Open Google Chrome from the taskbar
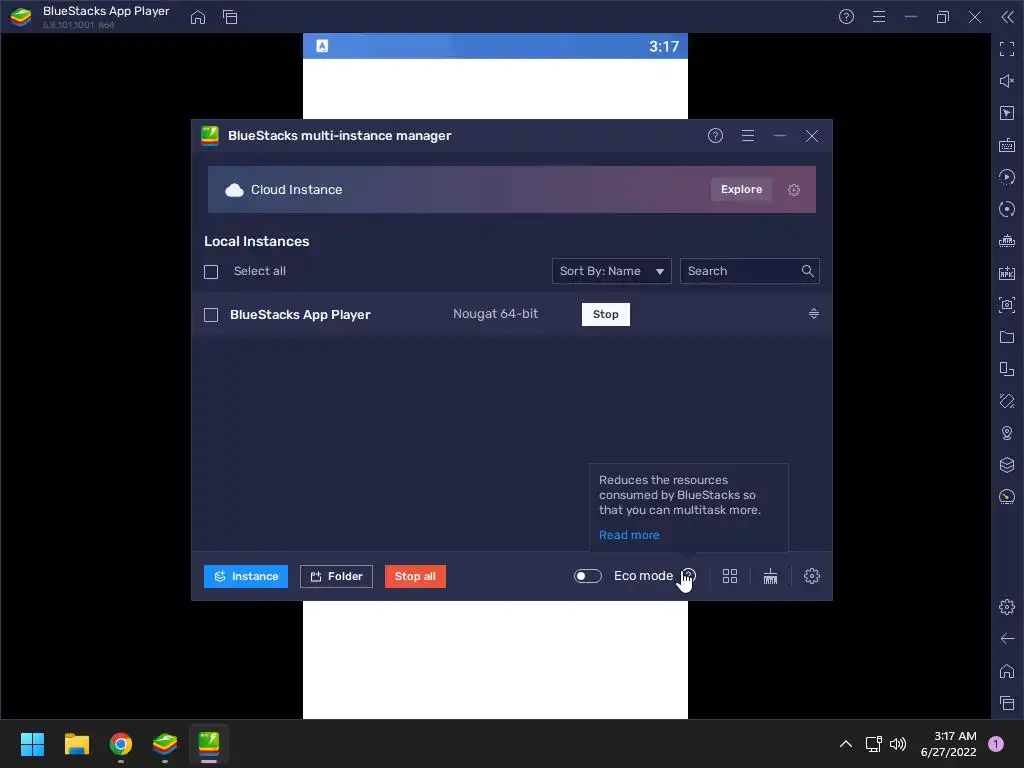Image resolution: width=1024 pixels, height=768 pixels. [121, 744]
